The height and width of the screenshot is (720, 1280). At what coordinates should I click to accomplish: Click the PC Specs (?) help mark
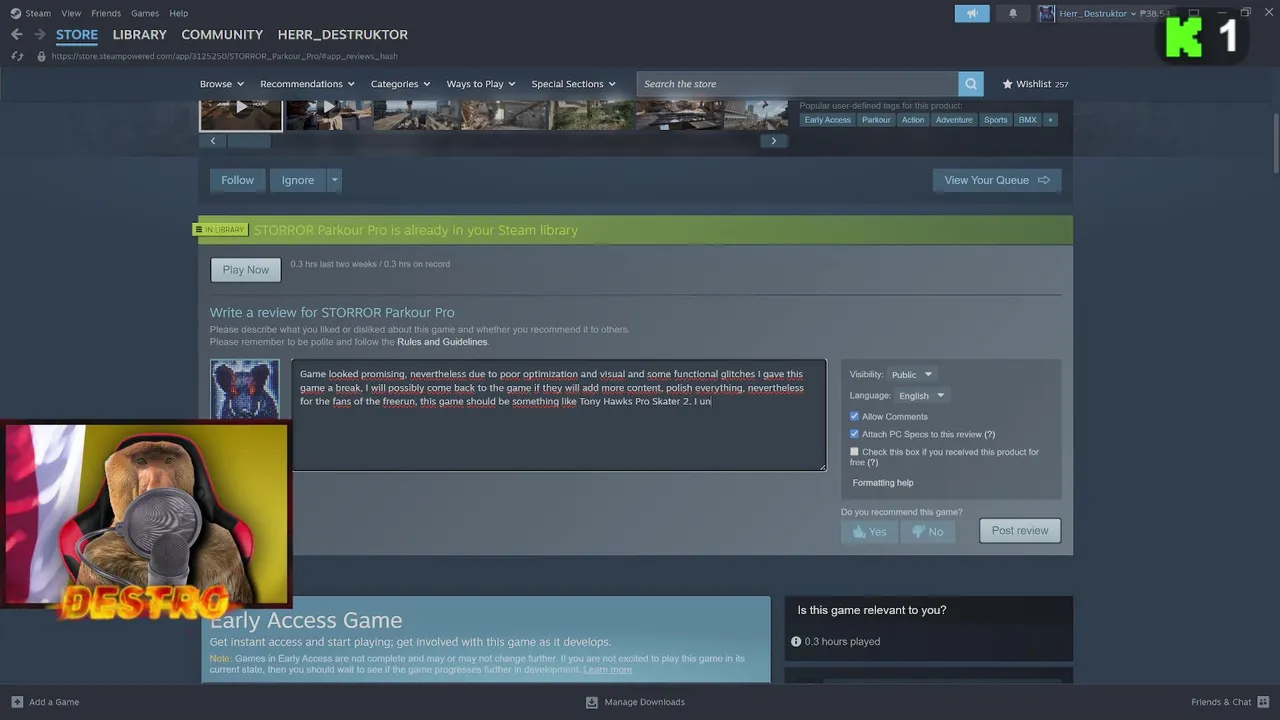[990, 434]
